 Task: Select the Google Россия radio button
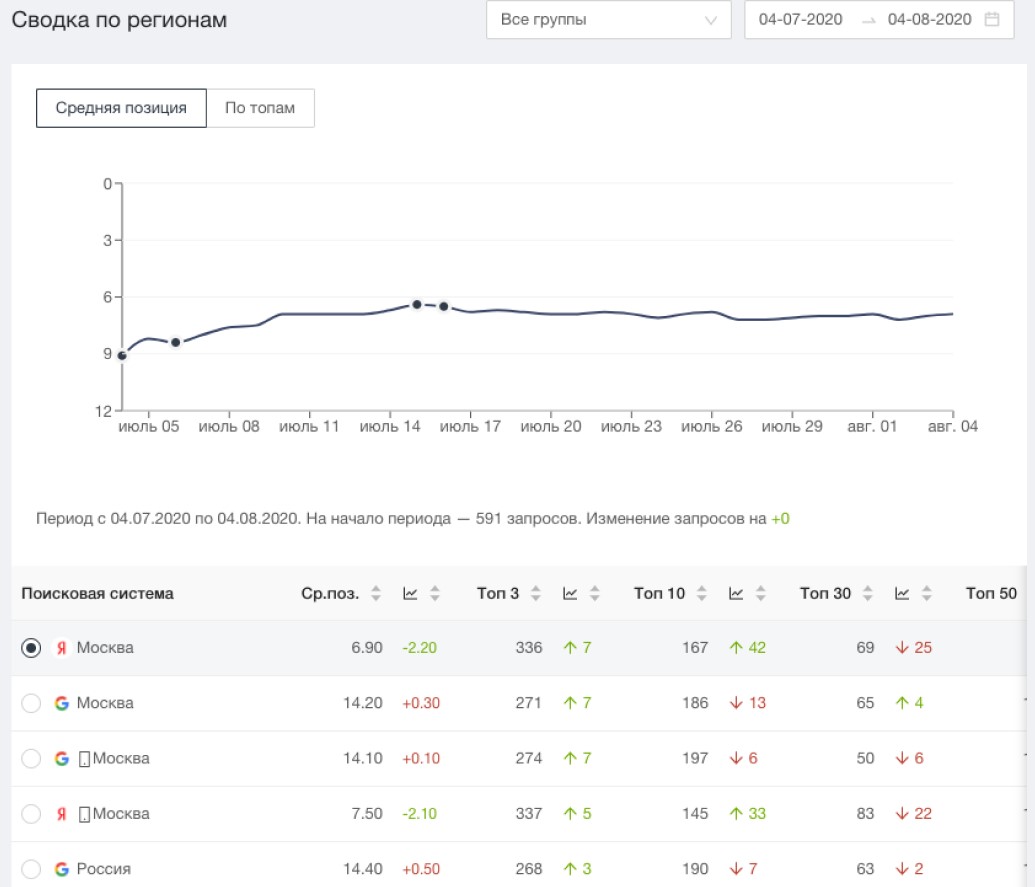32,868
